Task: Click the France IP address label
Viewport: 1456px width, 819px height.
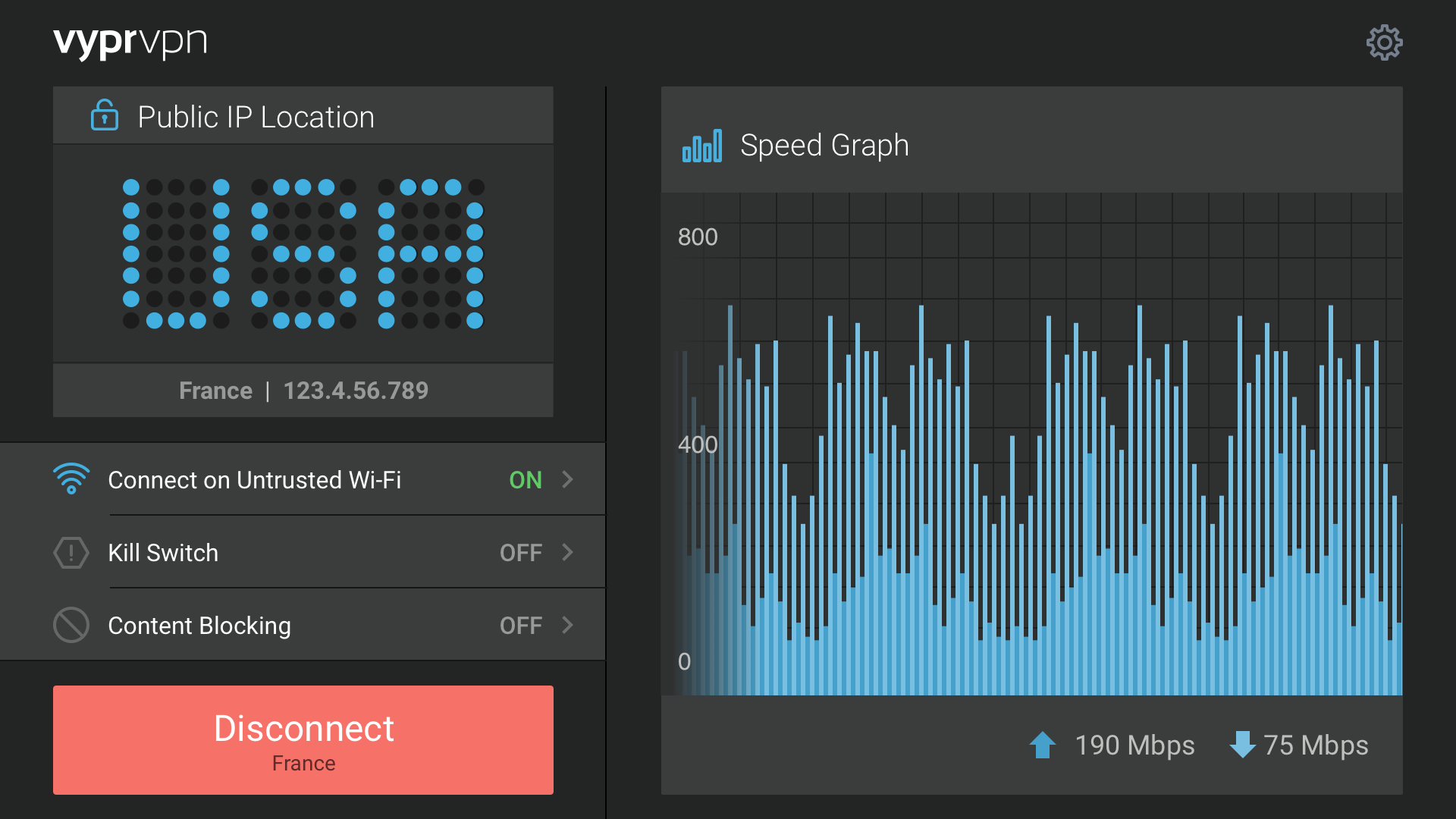Action: pos(303,391)
